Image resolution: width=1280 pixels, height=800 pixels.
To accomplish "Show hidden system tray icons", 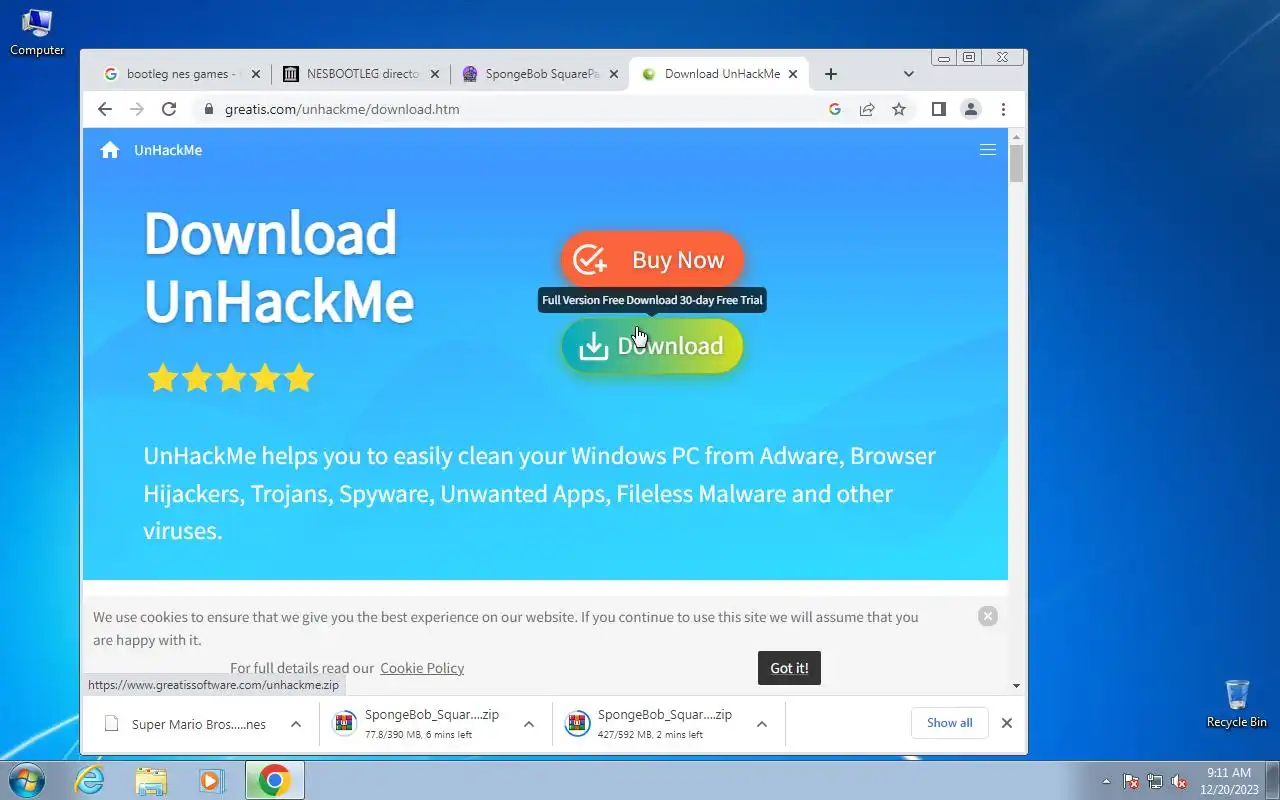I will (x=1106, y=781).
